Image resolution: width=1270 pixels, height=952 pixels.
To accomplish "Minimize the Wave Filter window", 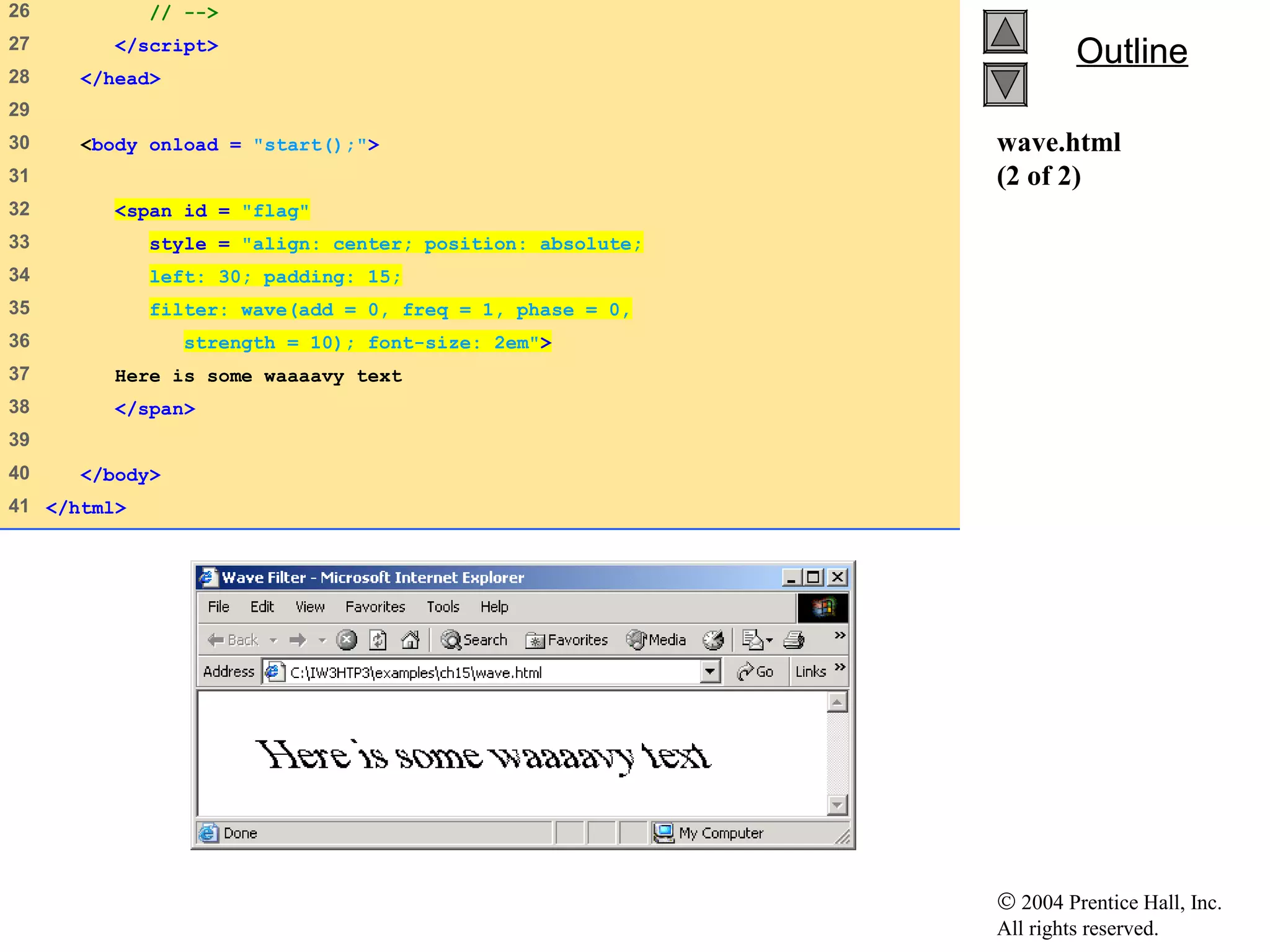I will coord(791,578).
